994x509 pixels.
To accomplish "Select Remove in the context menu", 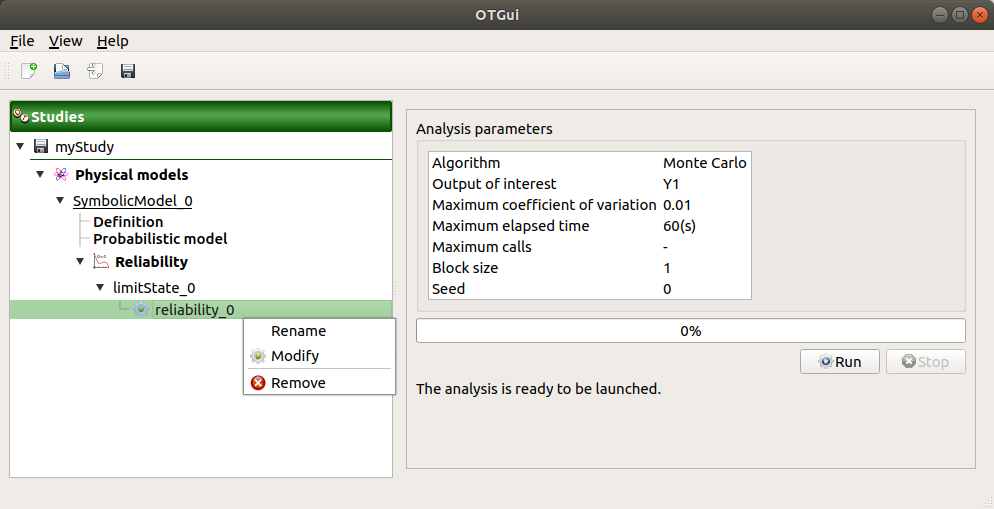I will click(x=298, y=383).
